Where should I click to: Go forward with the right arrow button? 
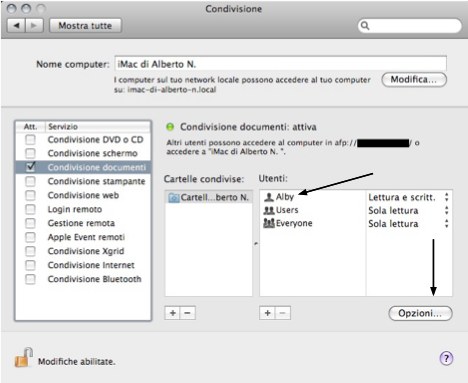[34, 26]
